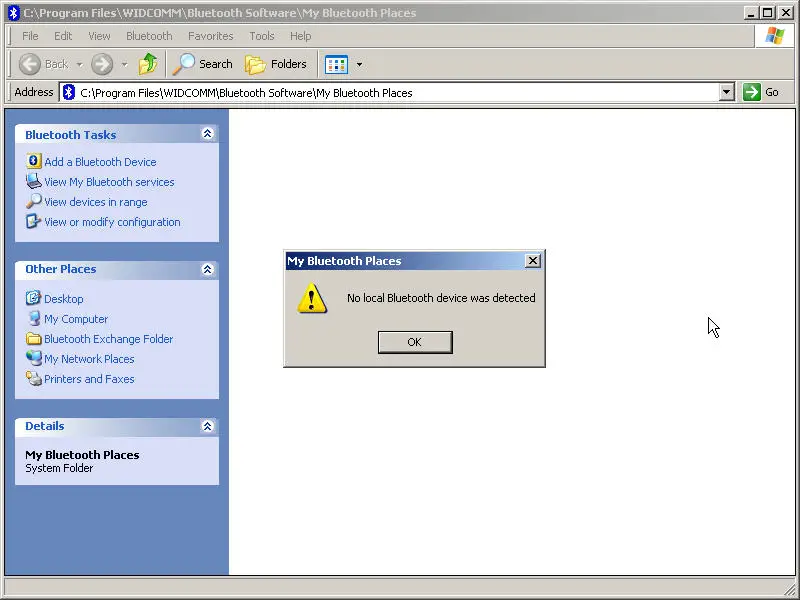Go up one folder level
This screenshot has height=600, width=800.
147,64
